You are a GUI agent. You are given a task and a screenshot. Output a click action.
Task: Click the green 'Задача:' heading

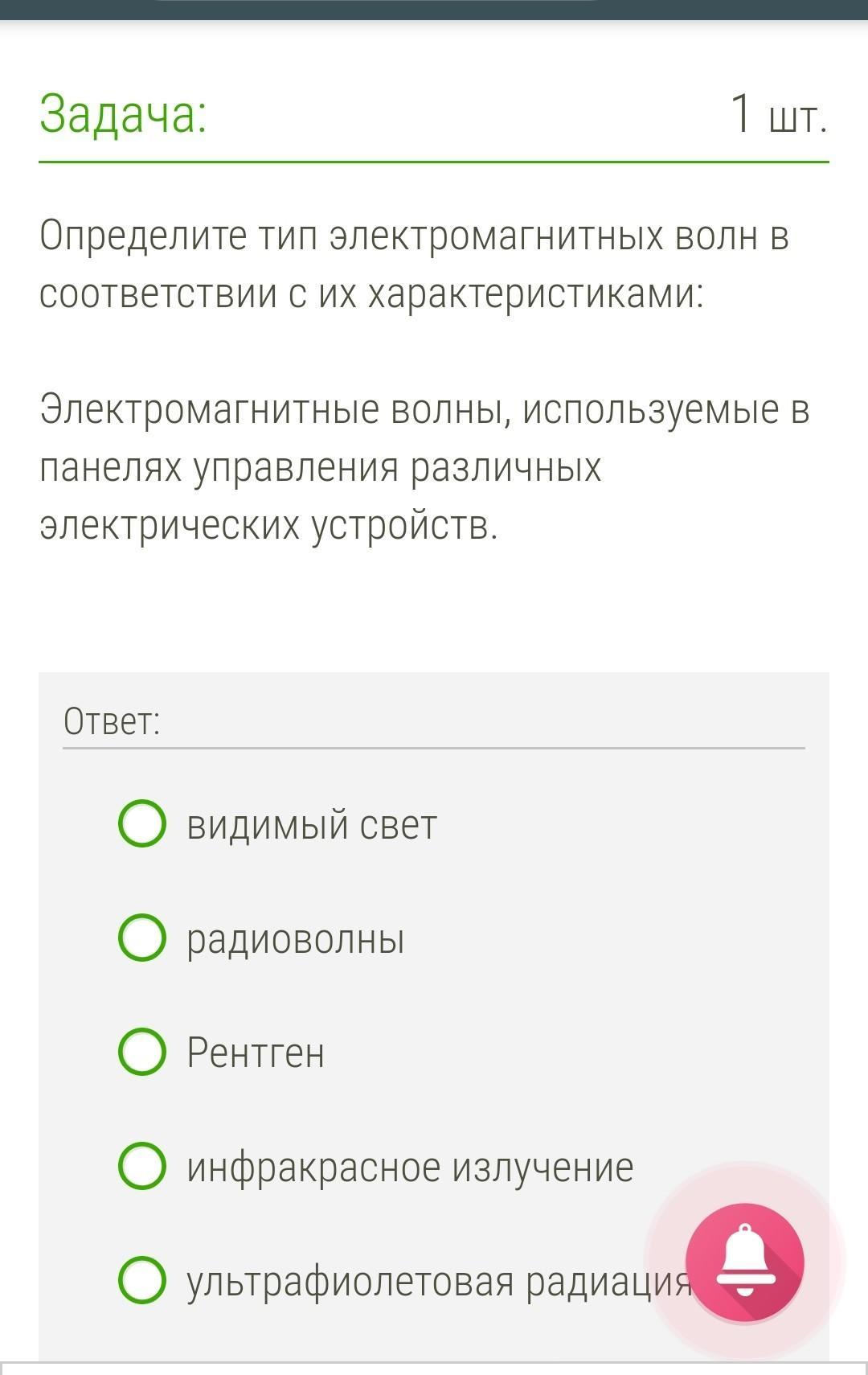pyautogui.click(x=123, y=113)
